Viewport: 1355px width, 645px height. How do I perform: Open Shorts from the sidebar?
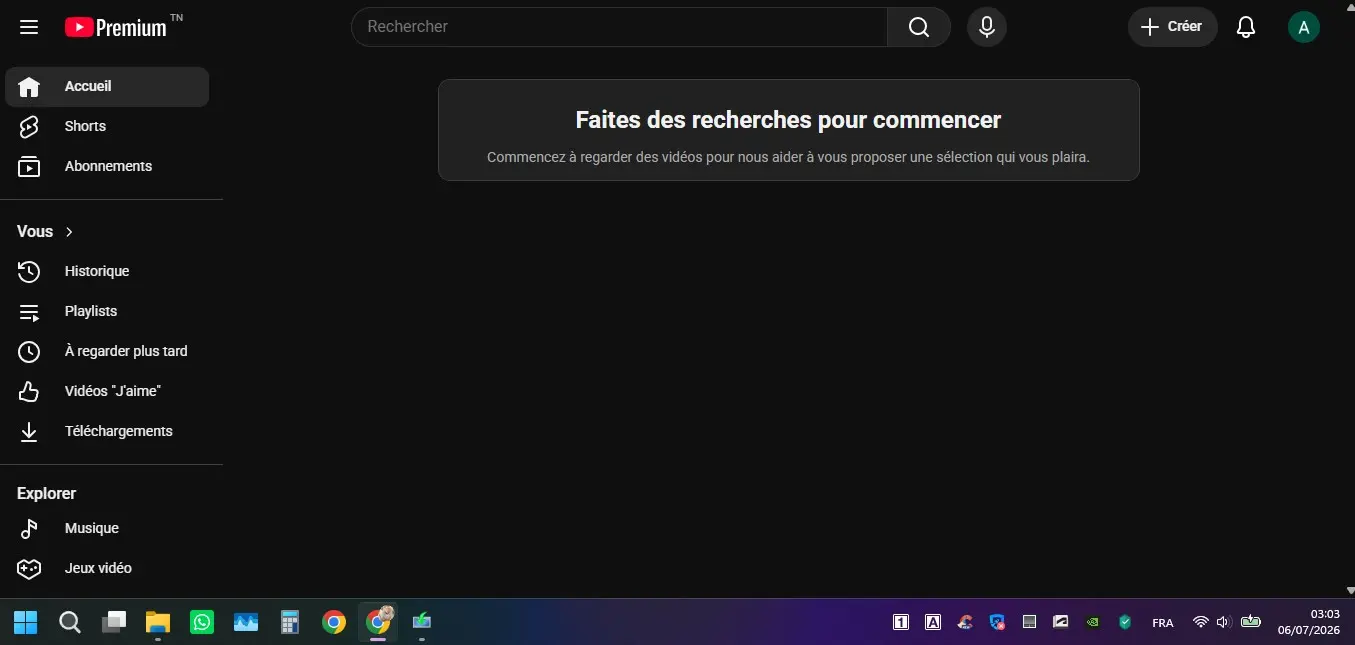pos(107,126)
